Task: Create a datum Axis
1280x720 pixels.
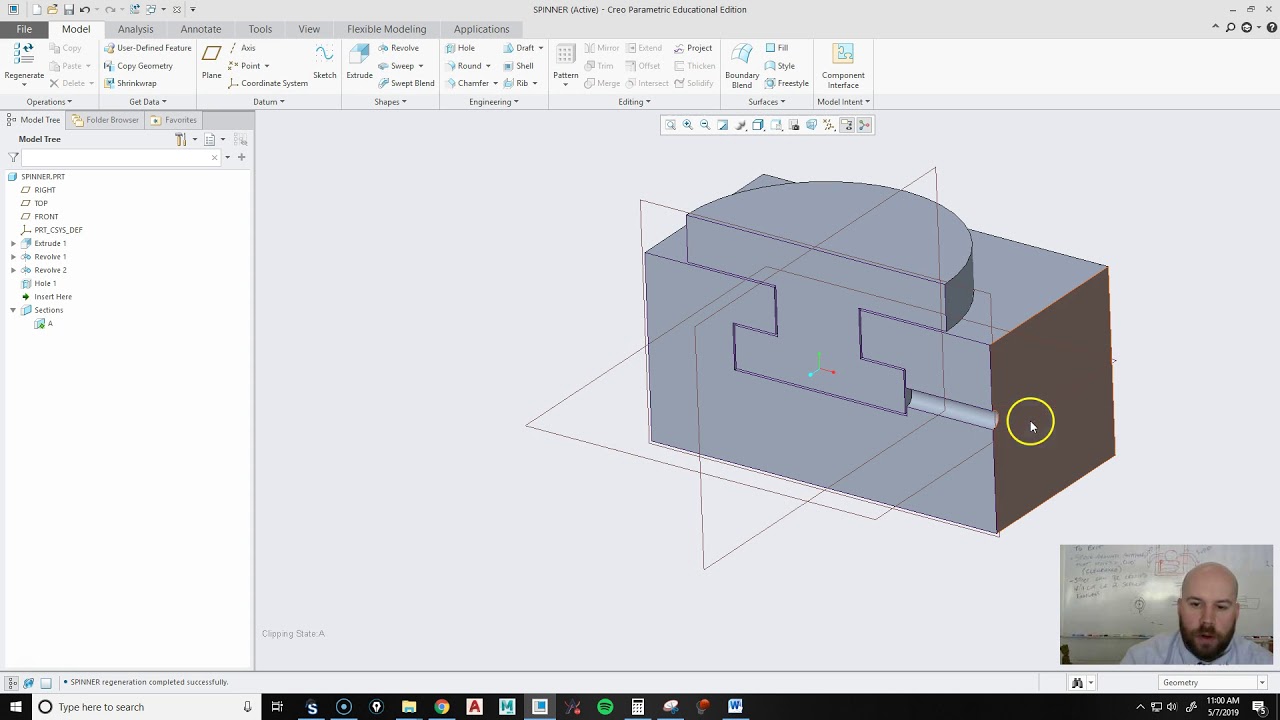Action: (241, 48)
